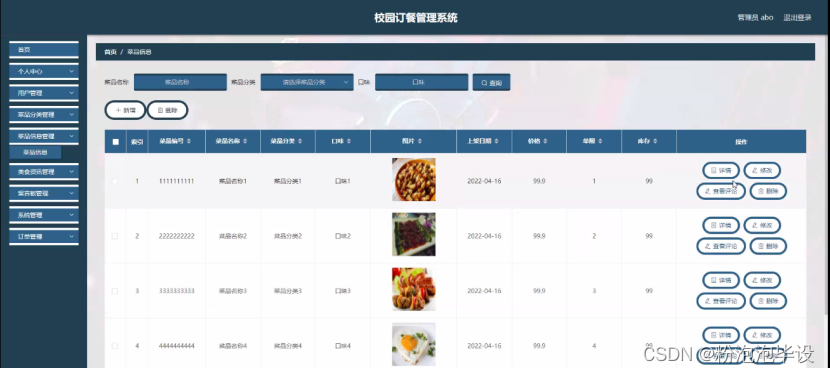830x373 pixels.
Task: Focus the 菜品名称 search input
Action: click(x=180, y=83)
